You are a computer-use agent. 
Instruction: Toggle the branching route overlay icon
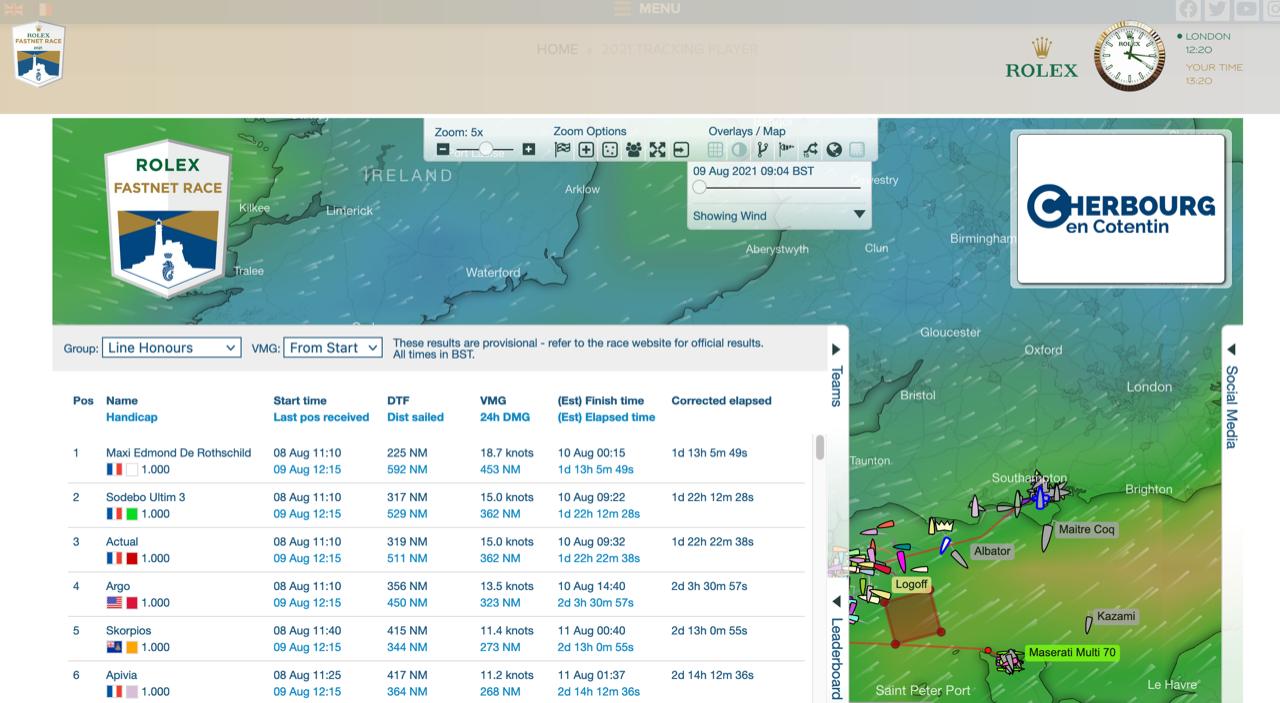763,150
